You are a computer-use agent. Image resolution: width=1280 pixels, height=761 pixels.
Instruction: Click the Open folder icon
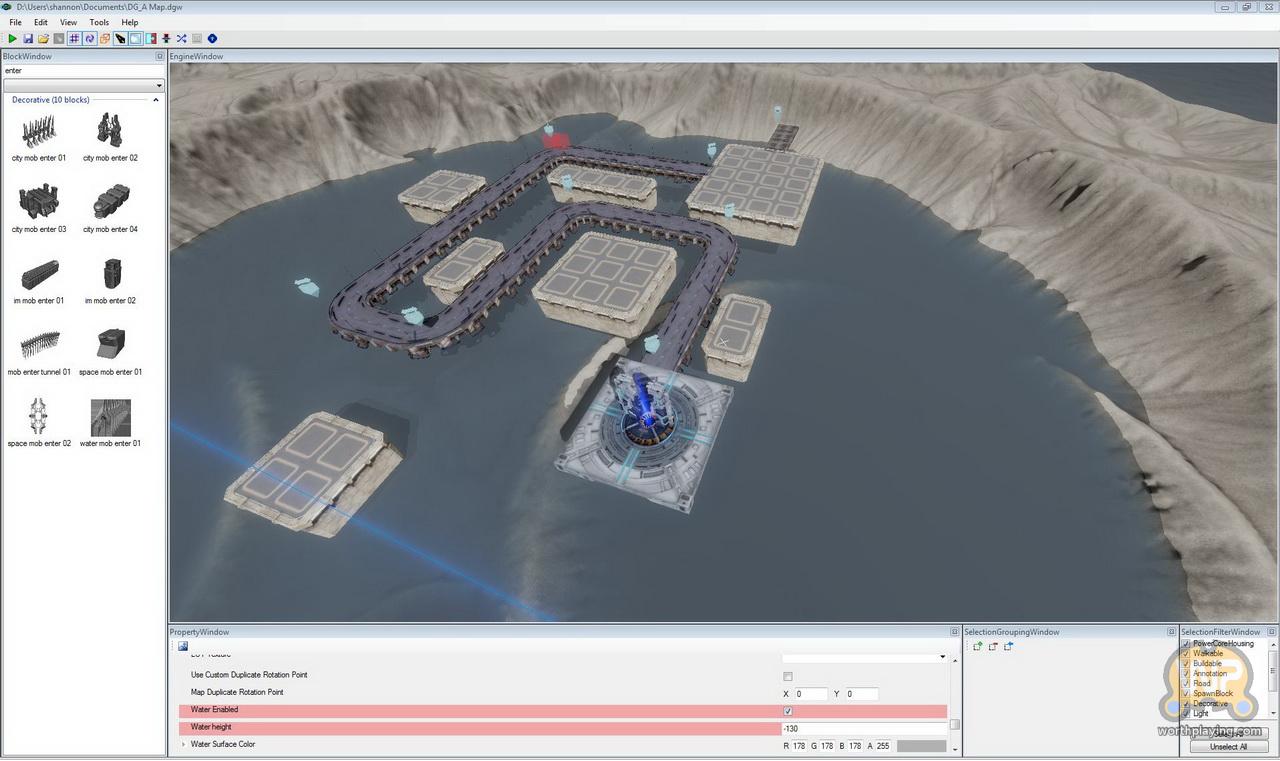pos(43,39)
